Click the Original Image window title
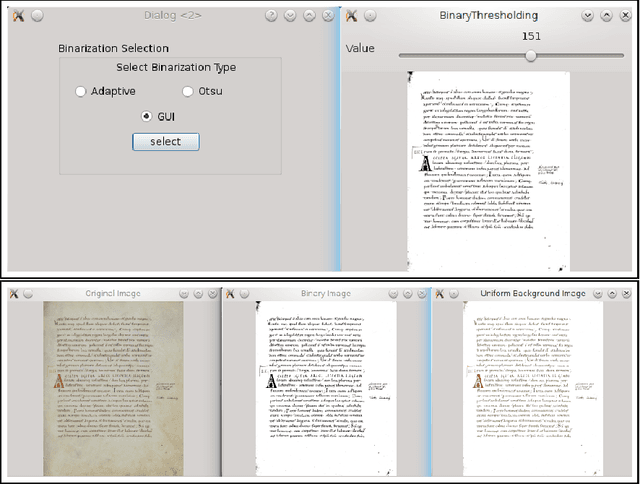This screenshot has height=484, width=640. pos(113,293)
